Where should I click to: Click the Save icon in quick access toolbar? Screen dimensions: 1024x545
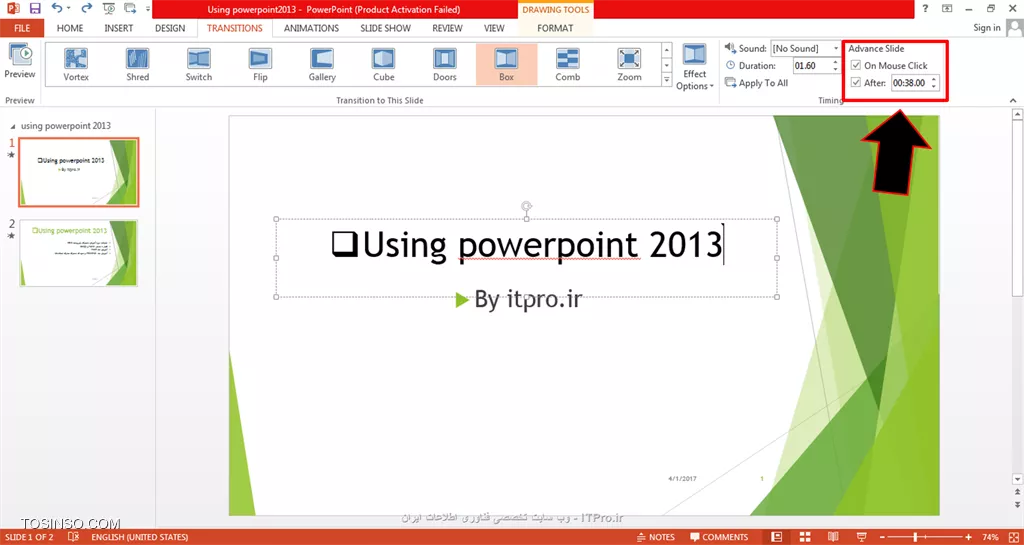35,8
